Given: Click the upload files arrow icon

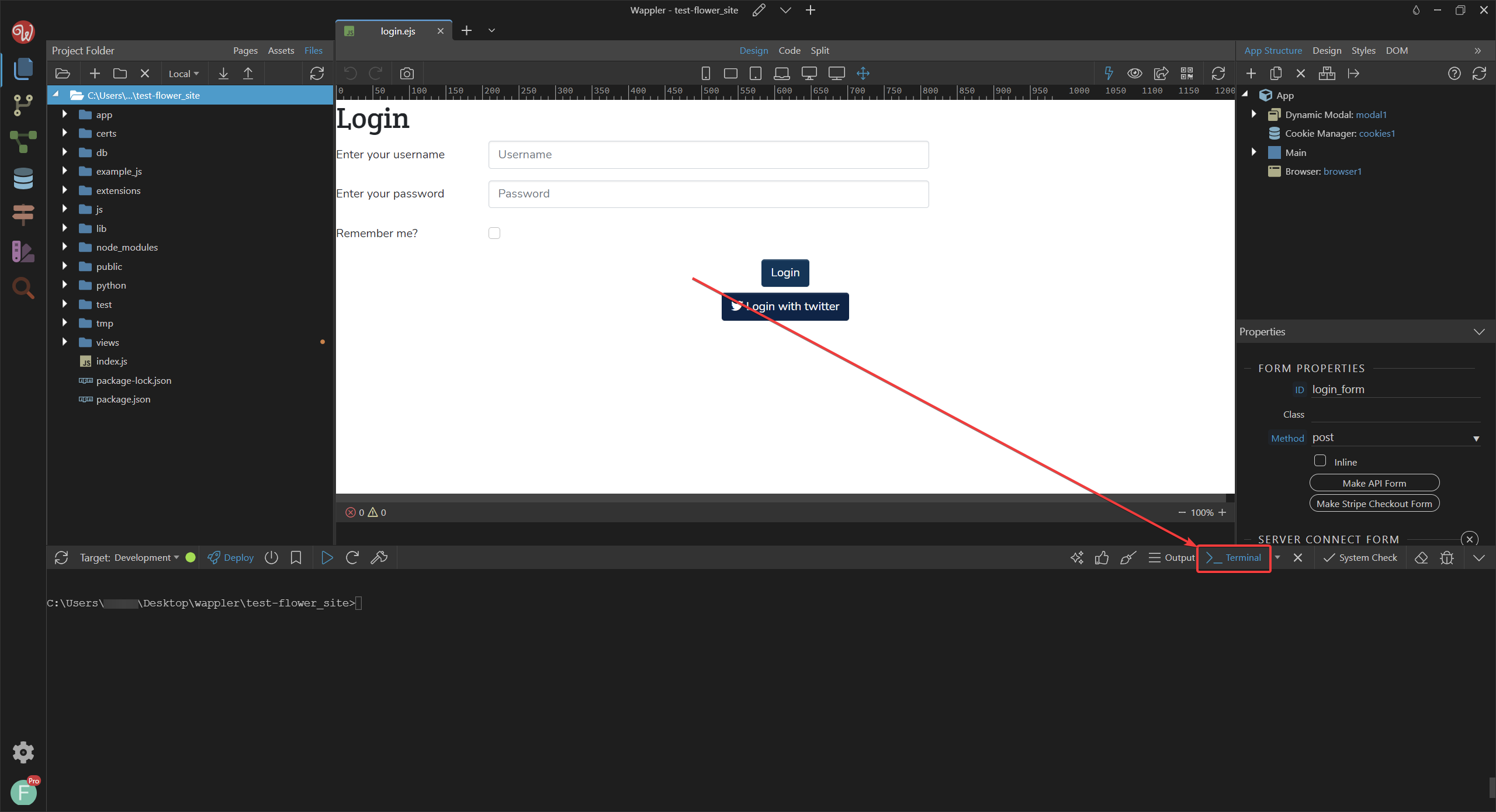Looking at the screenshot, I should pyautogui.click(x=248, y=74).
